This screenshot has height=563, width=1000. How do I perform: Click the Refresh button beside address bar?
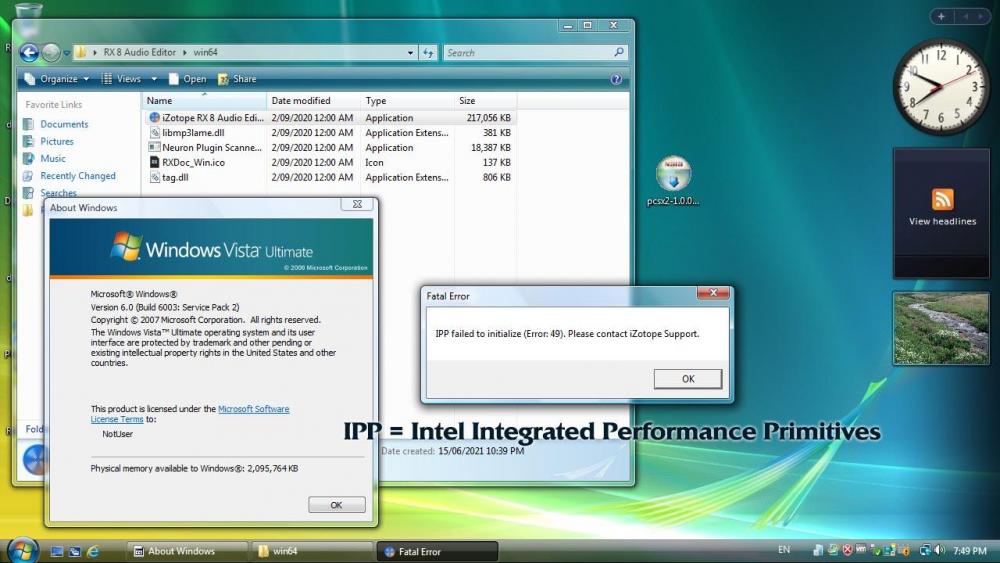tap(428, 53)
